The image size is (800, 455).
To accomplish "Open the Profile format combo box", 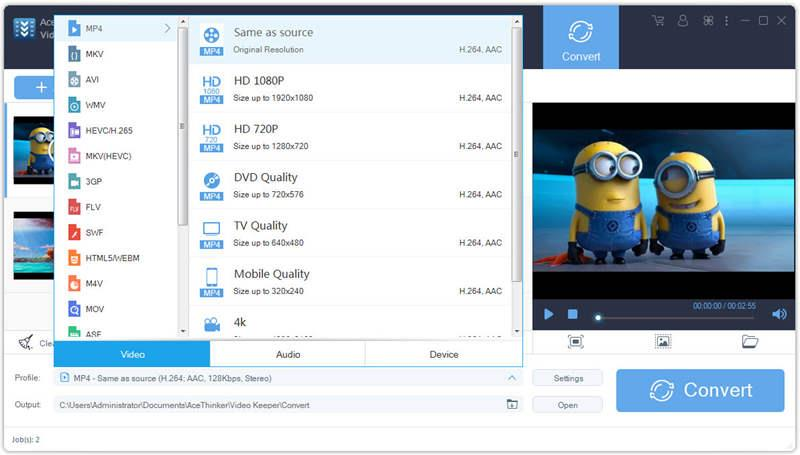I will pos(288,378).
